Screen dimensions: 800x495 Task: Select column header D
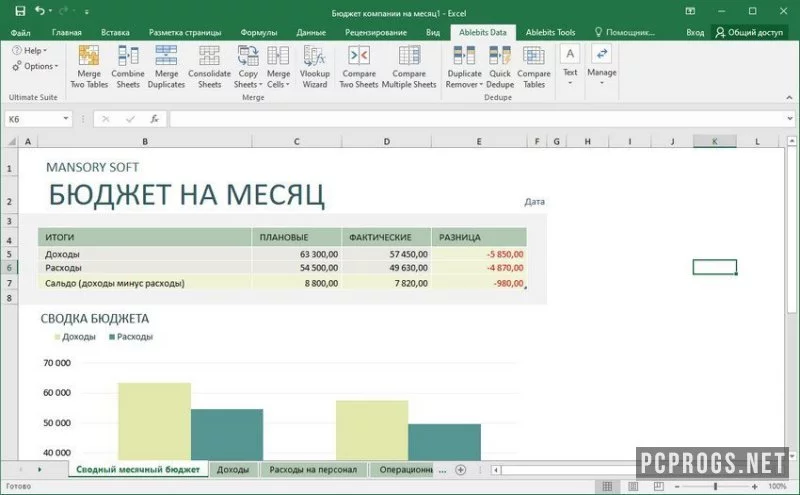[386, 141]
